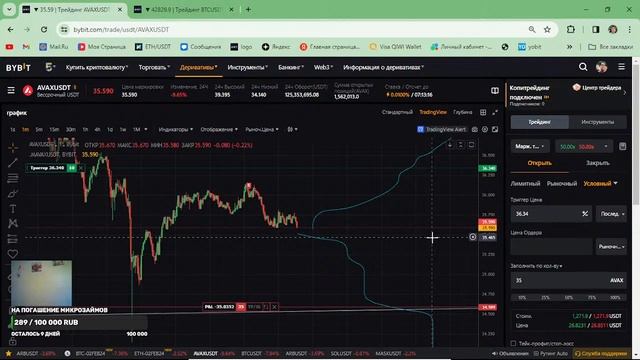Expand the more timeframes arrow after 1M
The height and width of the screenshot is (360, 640).
pos(146,129)
